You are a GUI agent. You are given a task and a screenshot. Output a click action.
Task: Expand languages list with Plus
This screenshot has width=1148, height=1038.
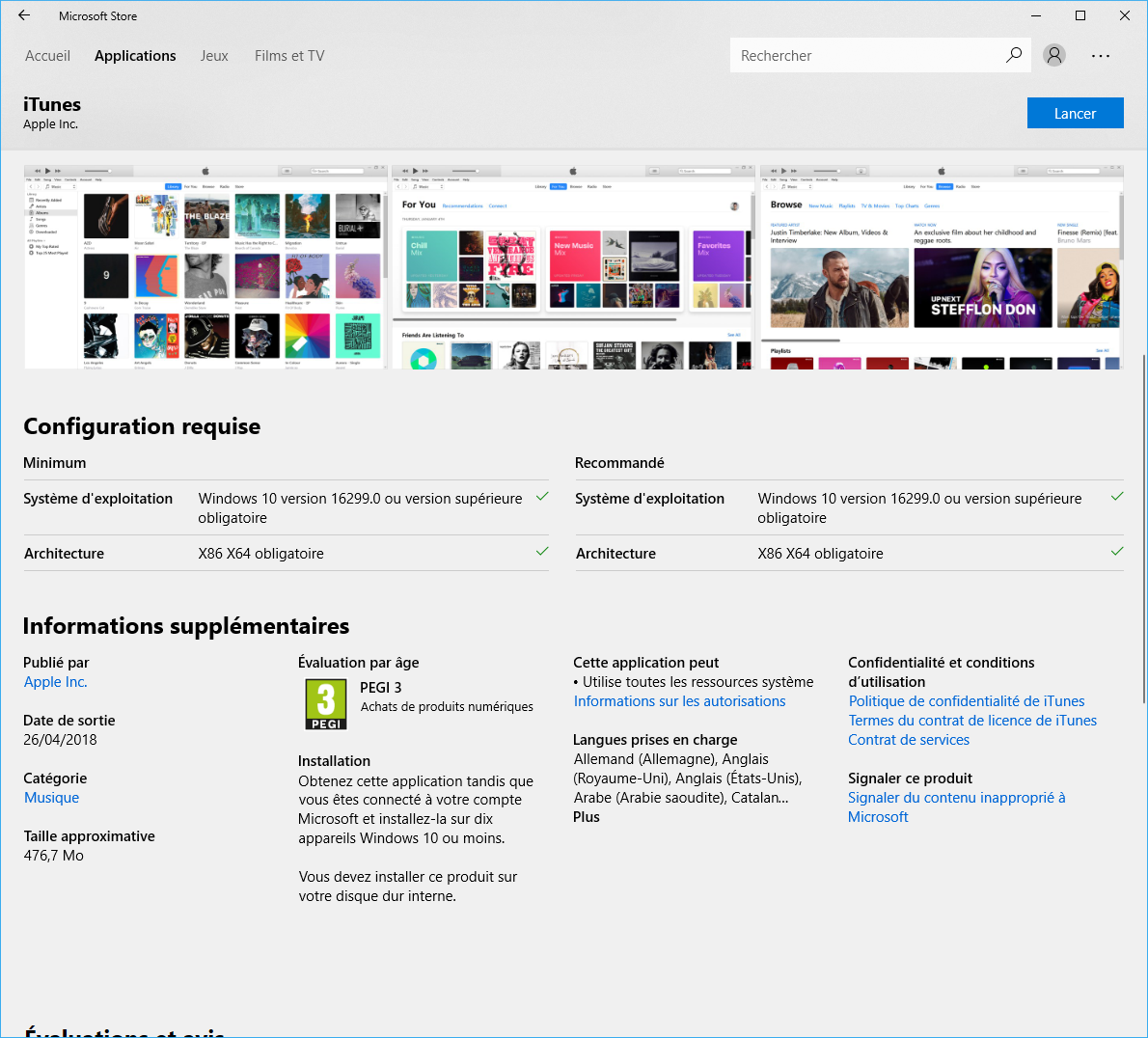point(586,817)
